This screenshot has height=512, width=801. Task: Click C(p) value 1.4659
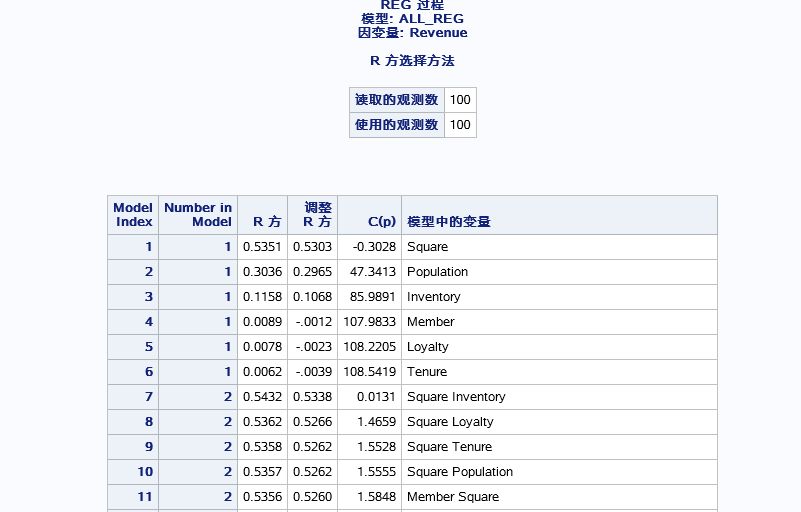pos(369,422)
